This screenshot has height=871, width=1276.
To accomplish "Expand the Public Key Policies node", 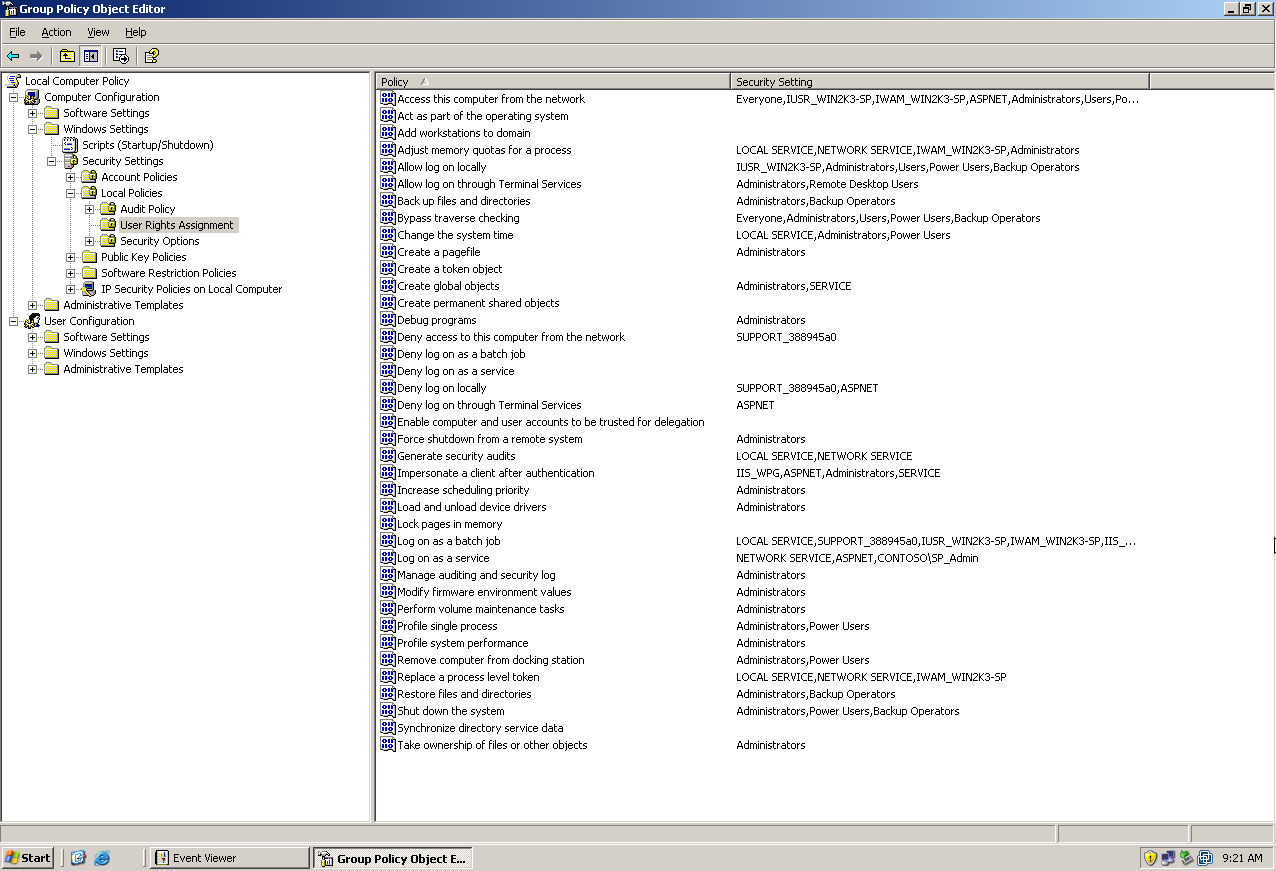I will click(71, 257).
